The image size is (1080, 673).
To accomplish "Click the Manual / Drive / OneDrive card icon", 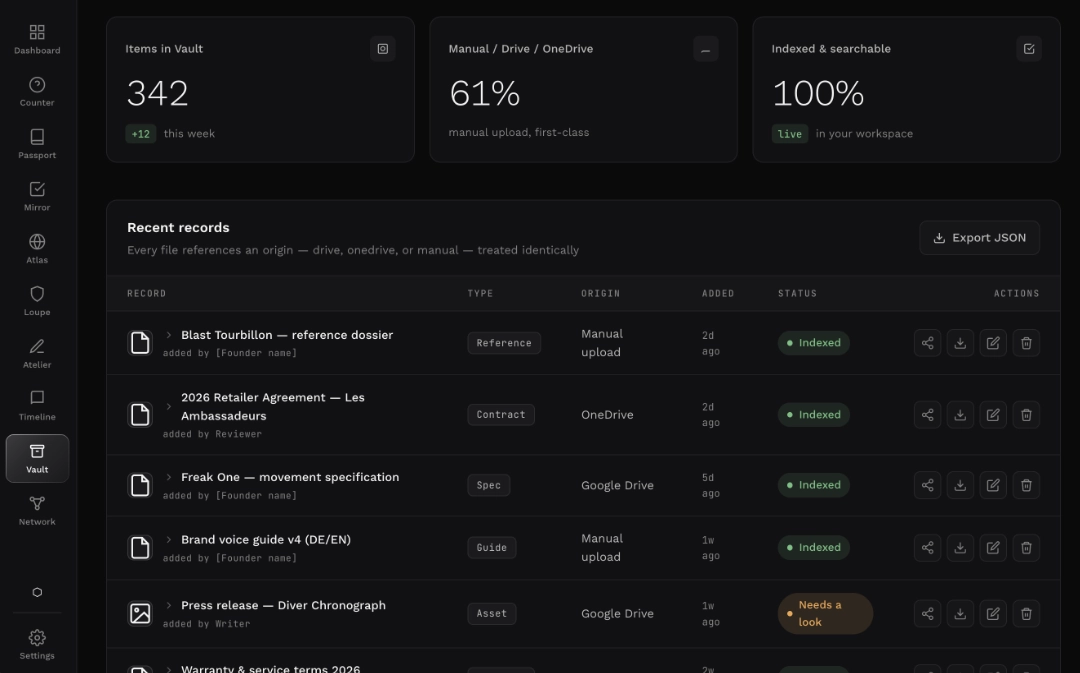I will [706, 49].
